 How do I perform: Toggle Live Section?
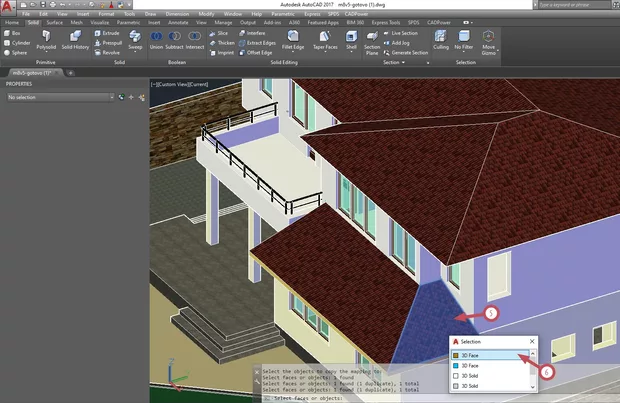click(402, 33)
